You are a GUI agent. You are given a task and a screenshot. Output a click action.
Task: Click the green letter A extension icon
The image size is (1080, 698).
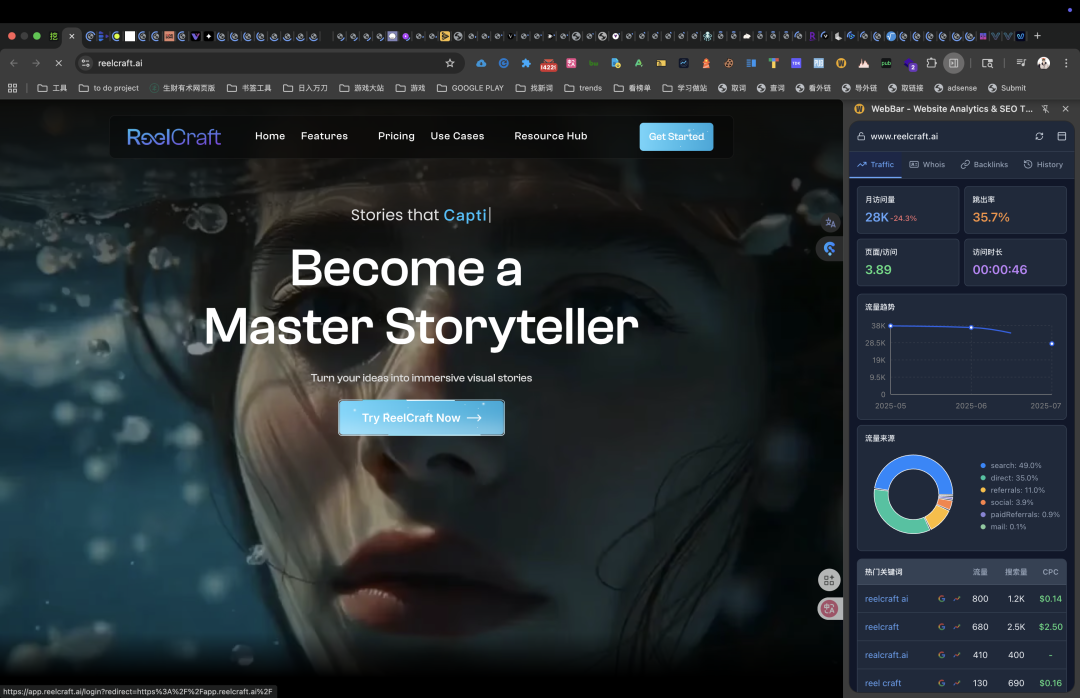point(638,63)
